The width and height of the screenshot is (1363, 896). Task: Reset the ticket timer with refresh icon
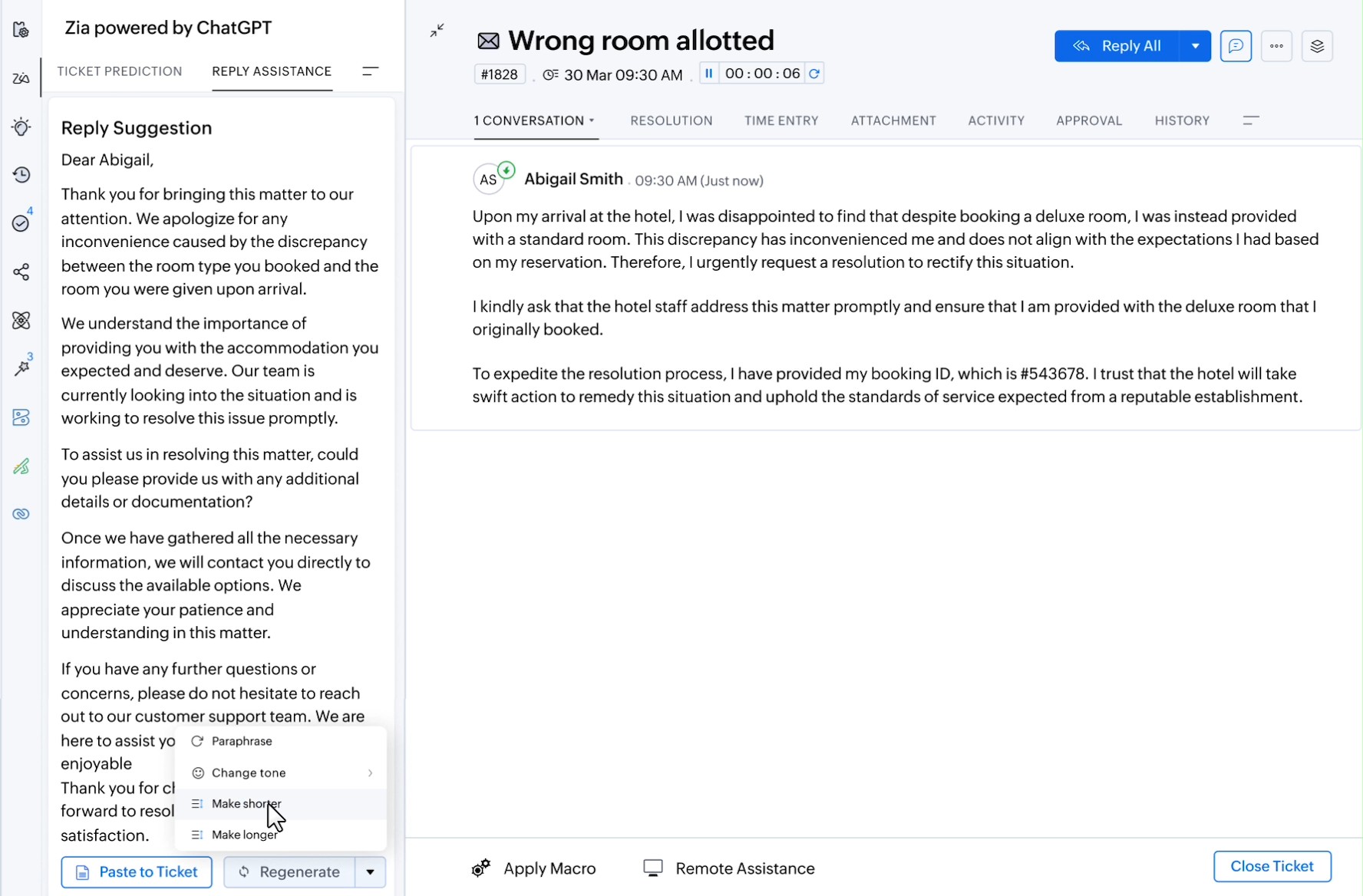click(814, 74)
